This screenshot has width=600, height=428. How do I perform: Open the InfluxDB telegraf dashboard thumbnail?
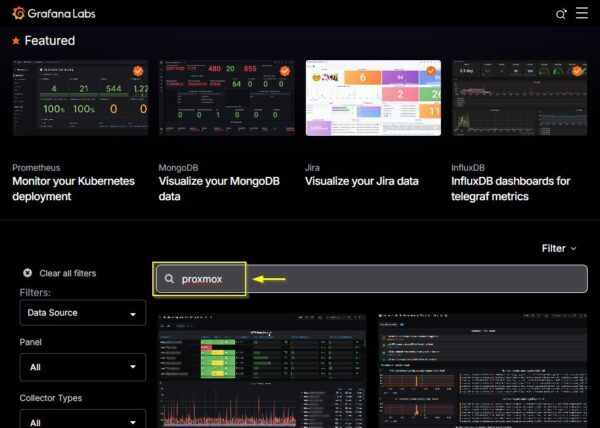pos(519,98)
